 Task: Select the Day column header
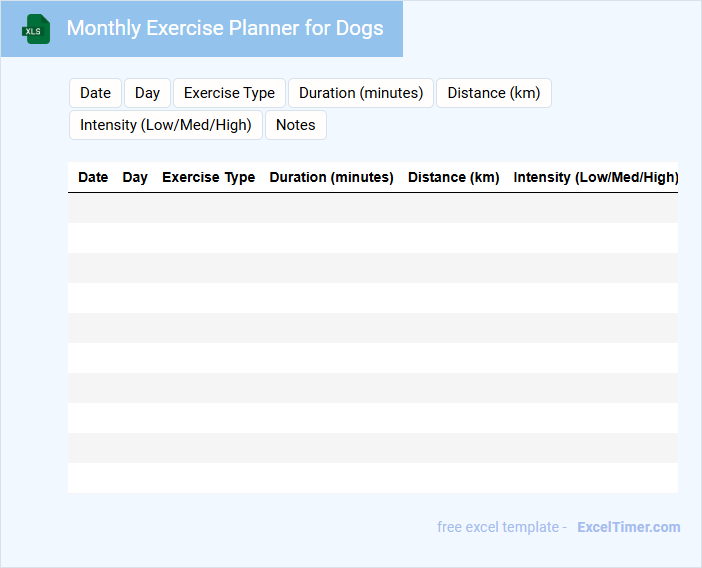[x=135, y=177]
